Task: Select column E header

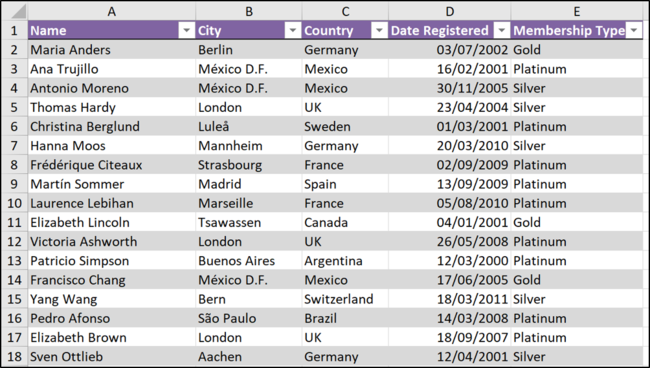Action: point(577,12)
